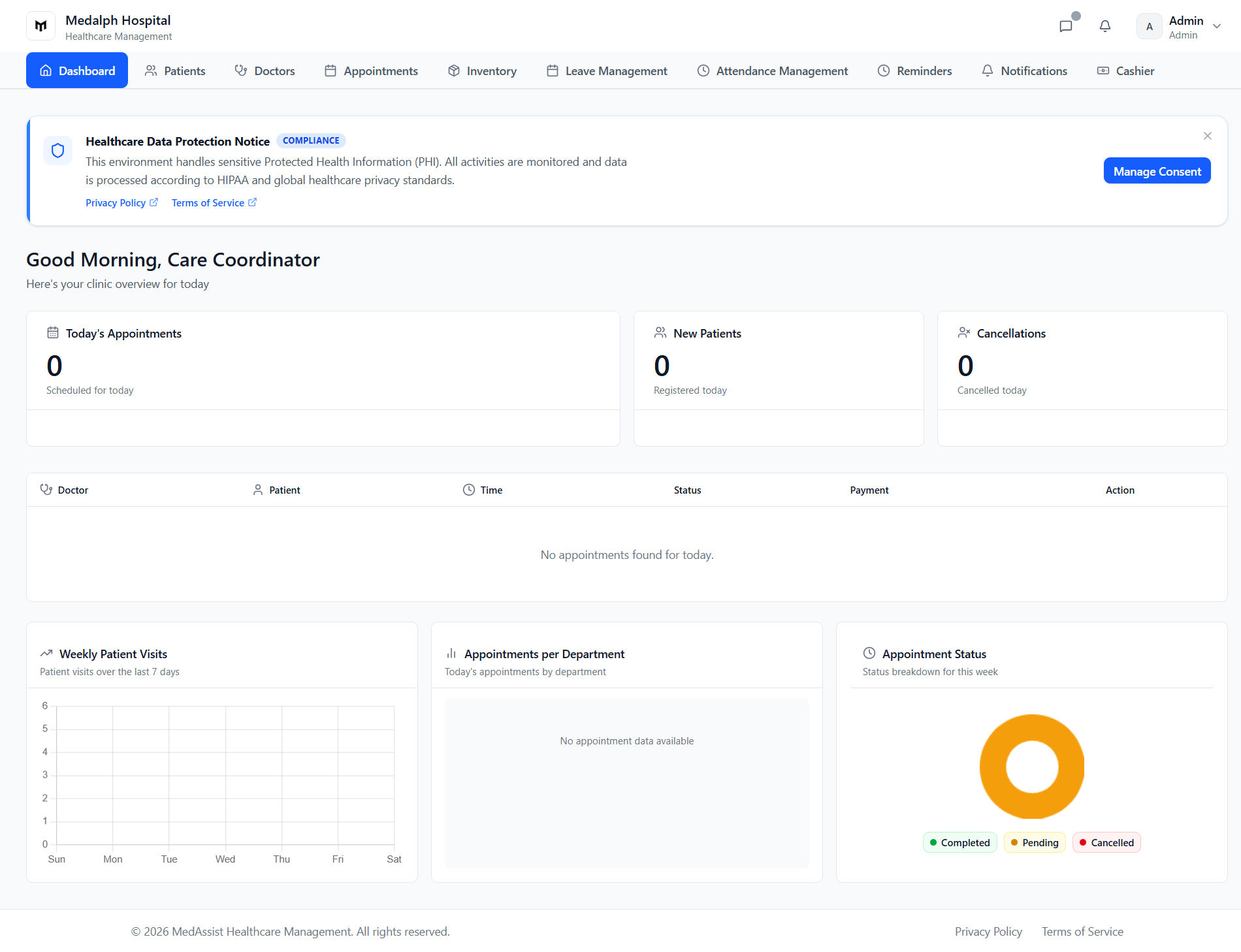Open the Leave Management section

pos(606,71)
